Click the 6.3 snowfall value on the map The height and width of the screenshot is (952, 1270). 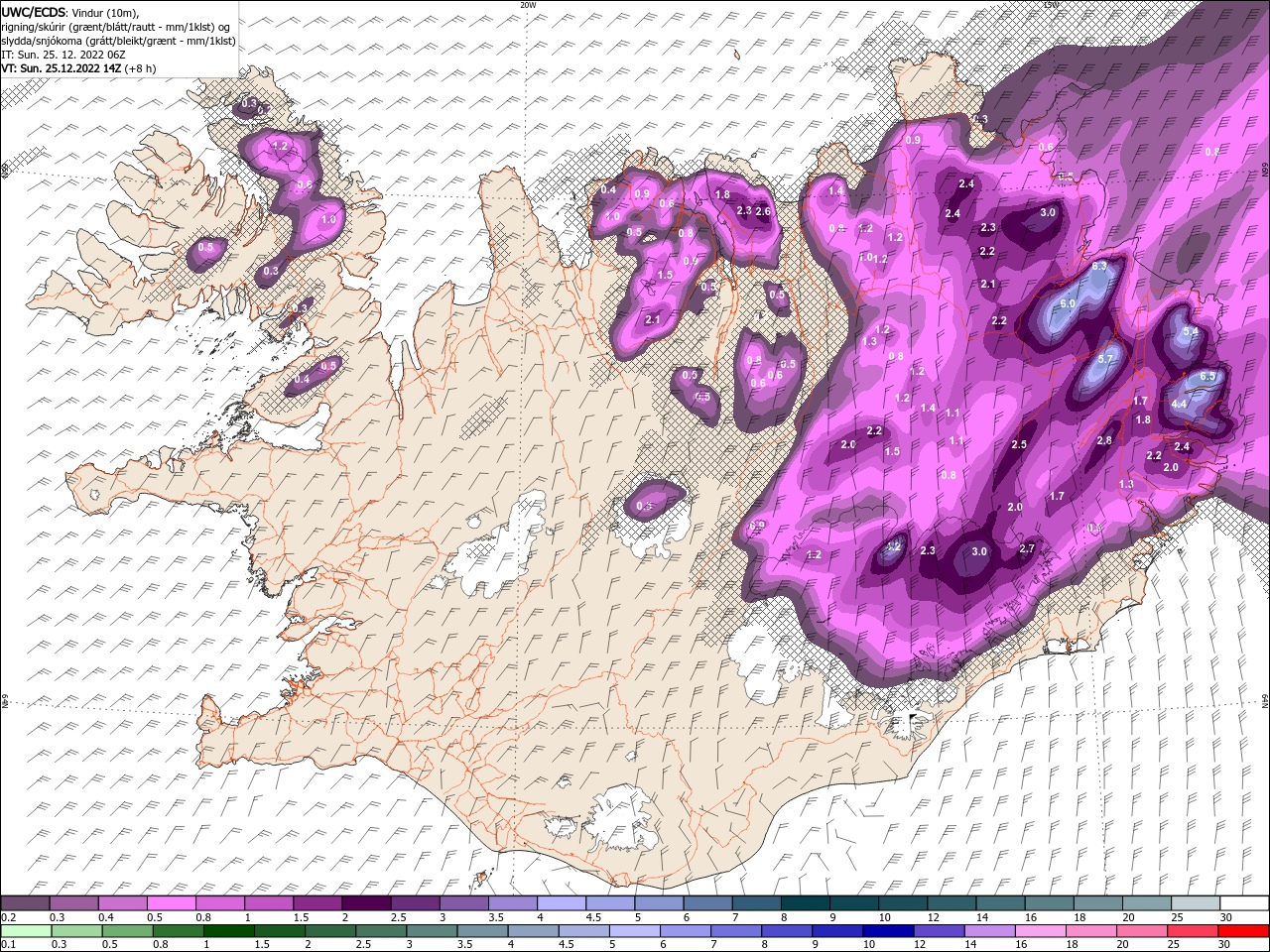click(x=1098, y=267)
